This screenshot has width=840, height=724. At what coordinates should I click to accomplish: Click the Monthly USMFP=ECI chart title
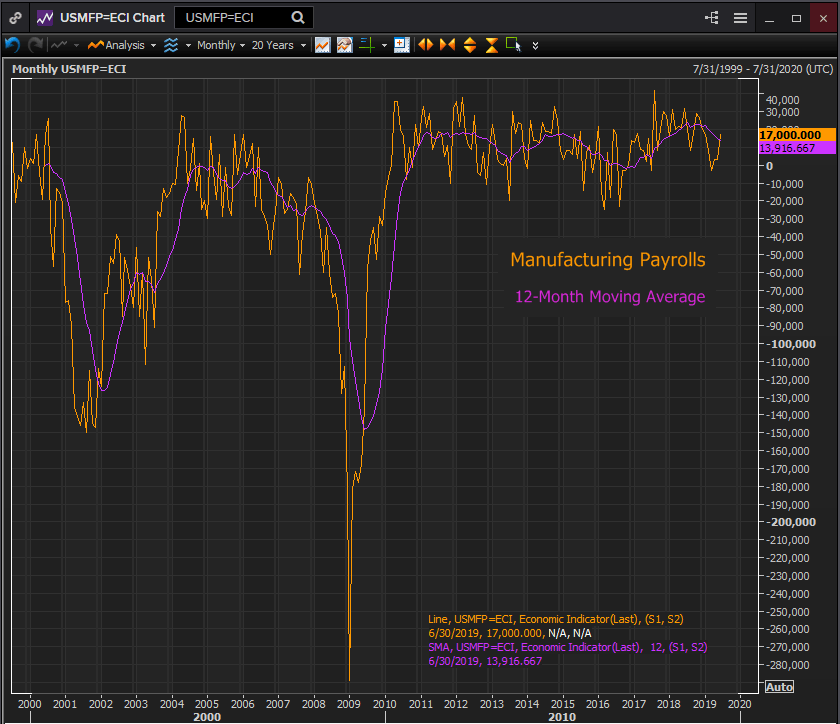click(69, 69)
